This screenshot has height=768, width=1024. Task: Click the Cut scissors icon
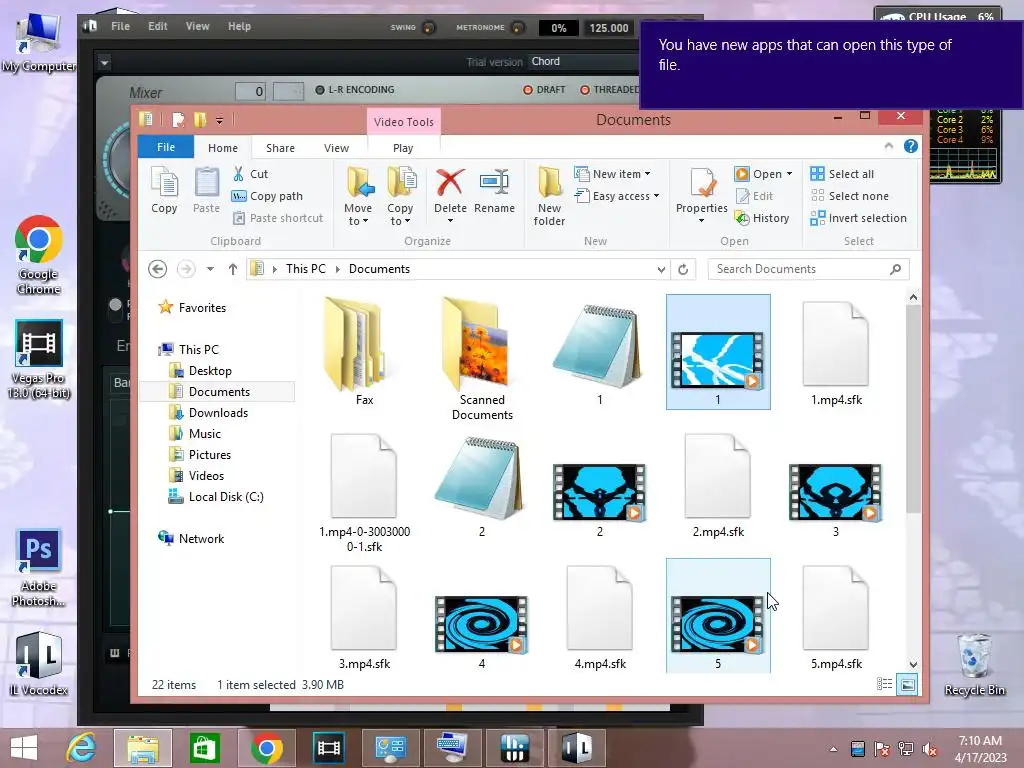[238, 174]
